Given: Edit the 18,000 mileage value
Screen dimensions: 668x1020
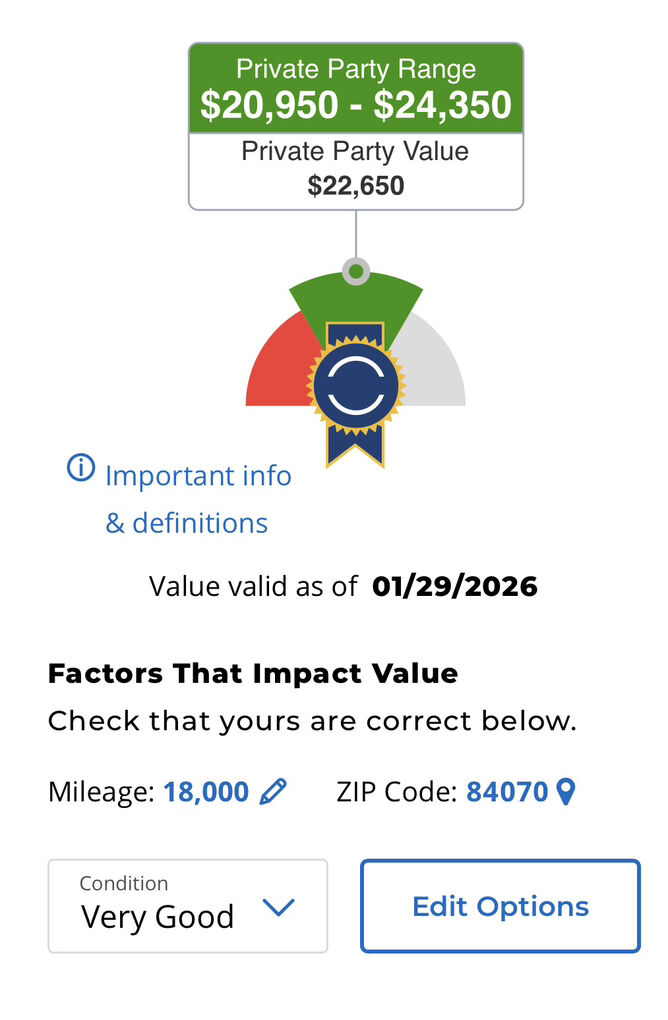Looking at the screenshot, I should 206,793.
